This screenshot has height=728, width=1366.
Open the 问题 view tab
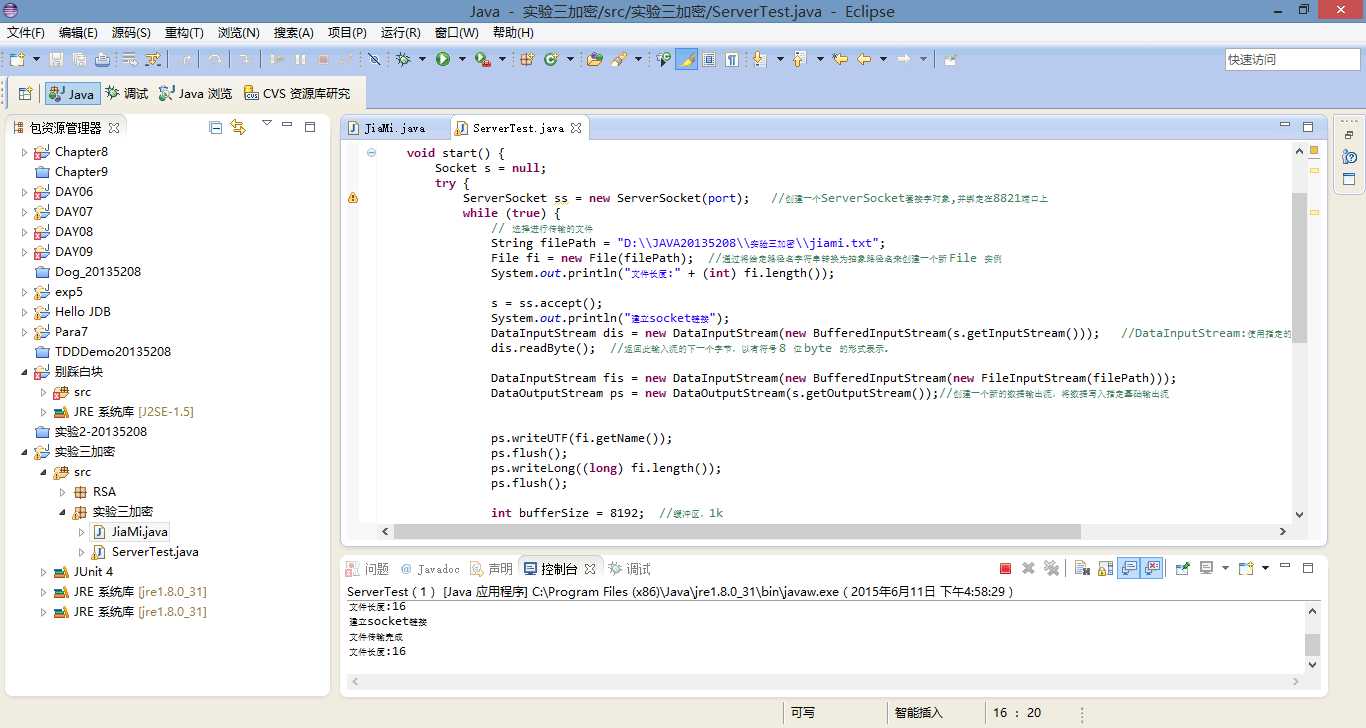(x=368, y=569)
